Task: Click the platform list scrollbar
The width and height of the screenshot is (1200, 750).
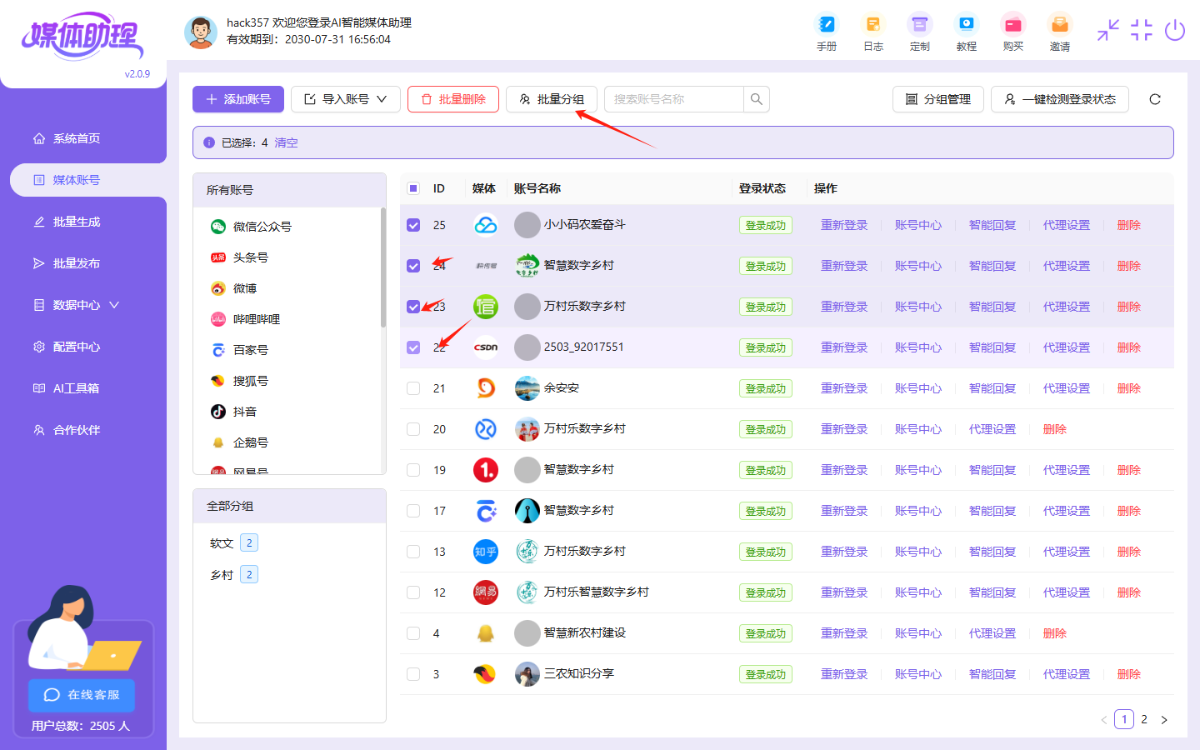Action: click(383, 267)
